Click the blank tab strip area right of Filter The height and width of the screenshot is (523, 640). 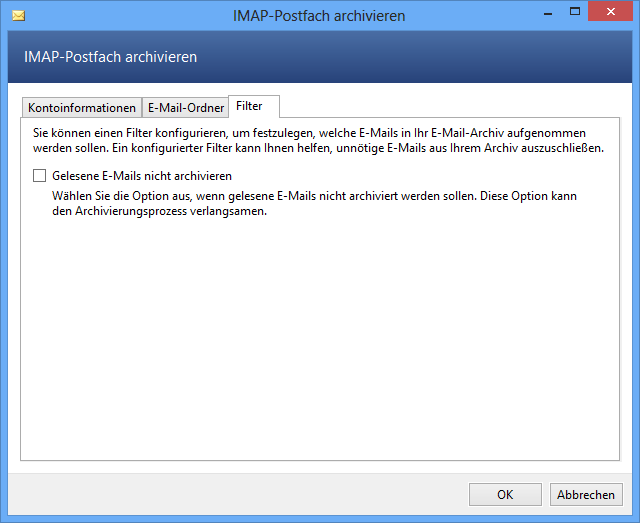coord(449,107)
